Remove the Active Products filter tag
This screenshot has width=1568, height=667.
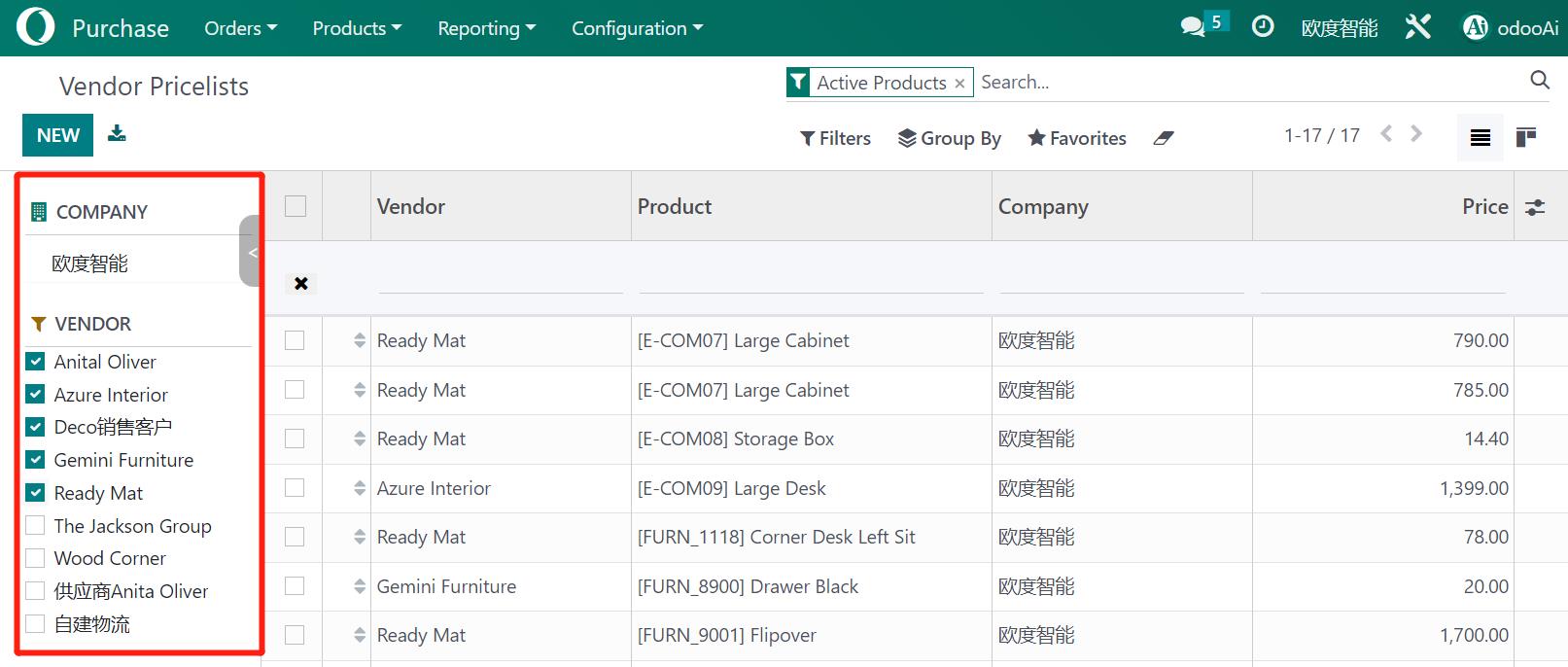point(959,84)
